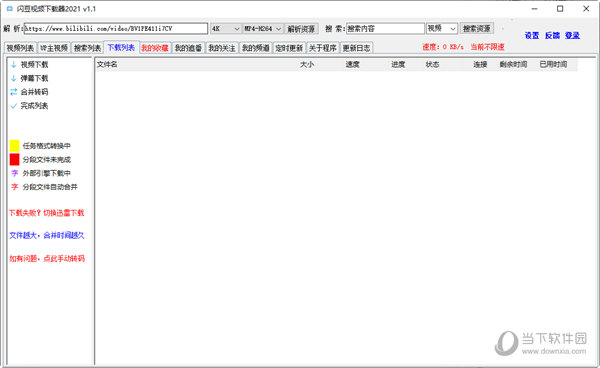Click 下载失败？切换迅雷下载 link
600x368 pixels.
point(47,213)
